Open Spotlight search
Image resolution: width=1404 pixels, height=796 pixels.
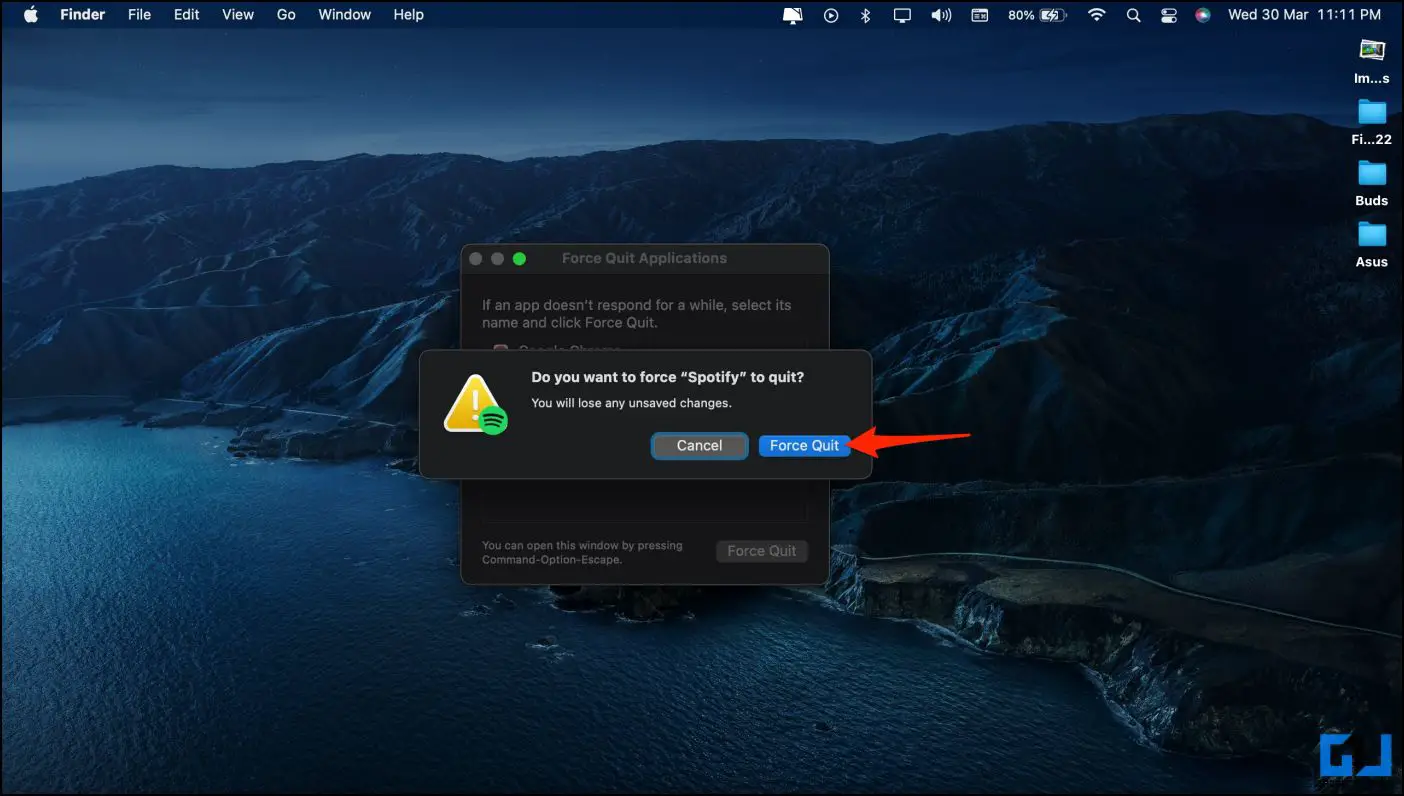[1133, 15]
